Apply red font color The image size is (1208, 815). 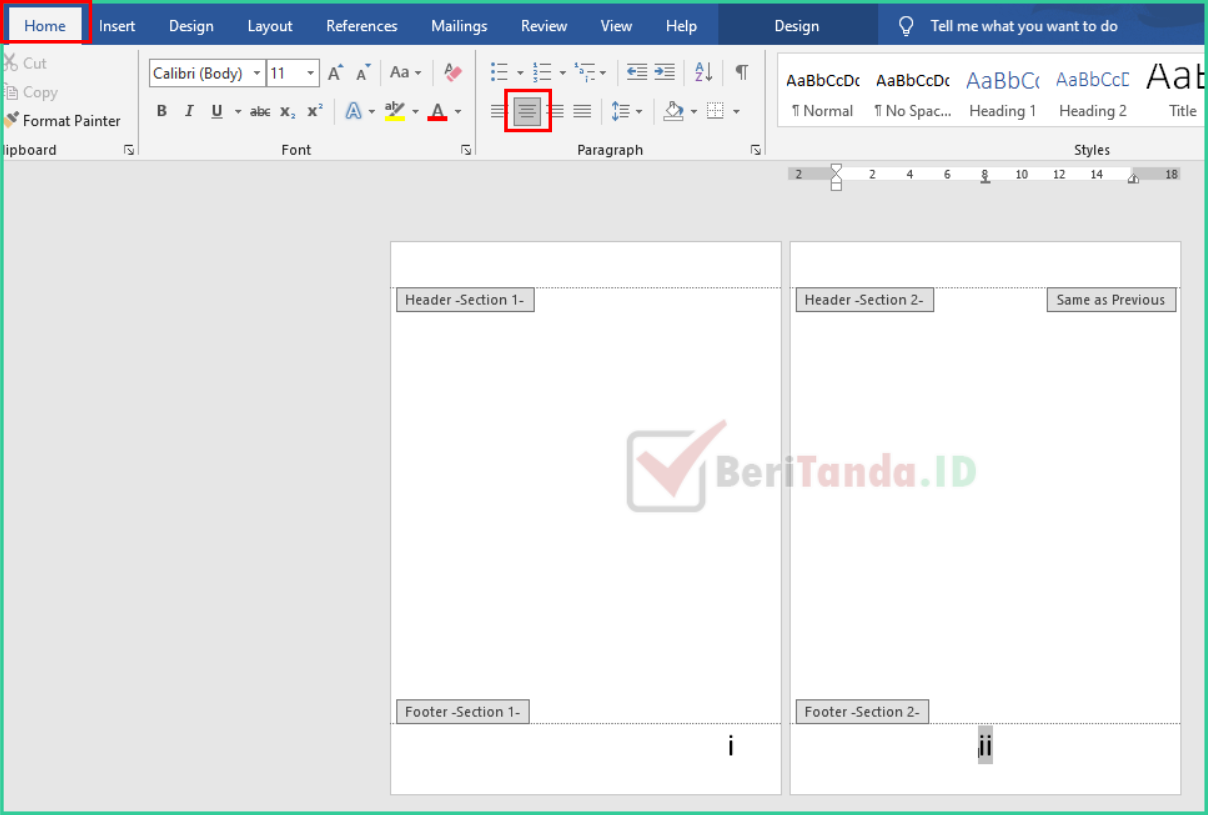click(437, 111)
